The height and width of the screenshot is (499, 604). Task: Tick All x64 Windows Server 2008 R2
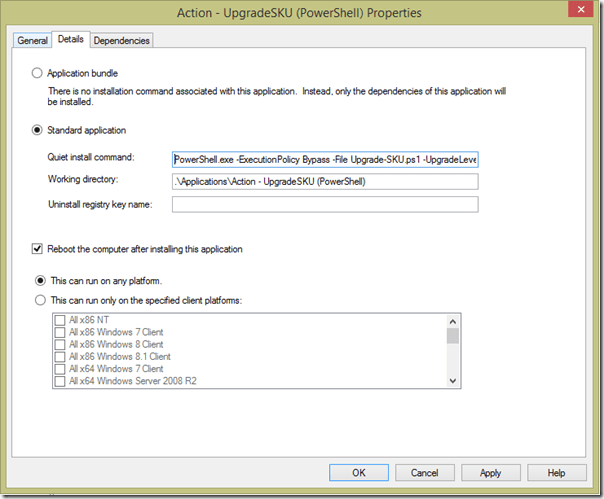[60, 380]
